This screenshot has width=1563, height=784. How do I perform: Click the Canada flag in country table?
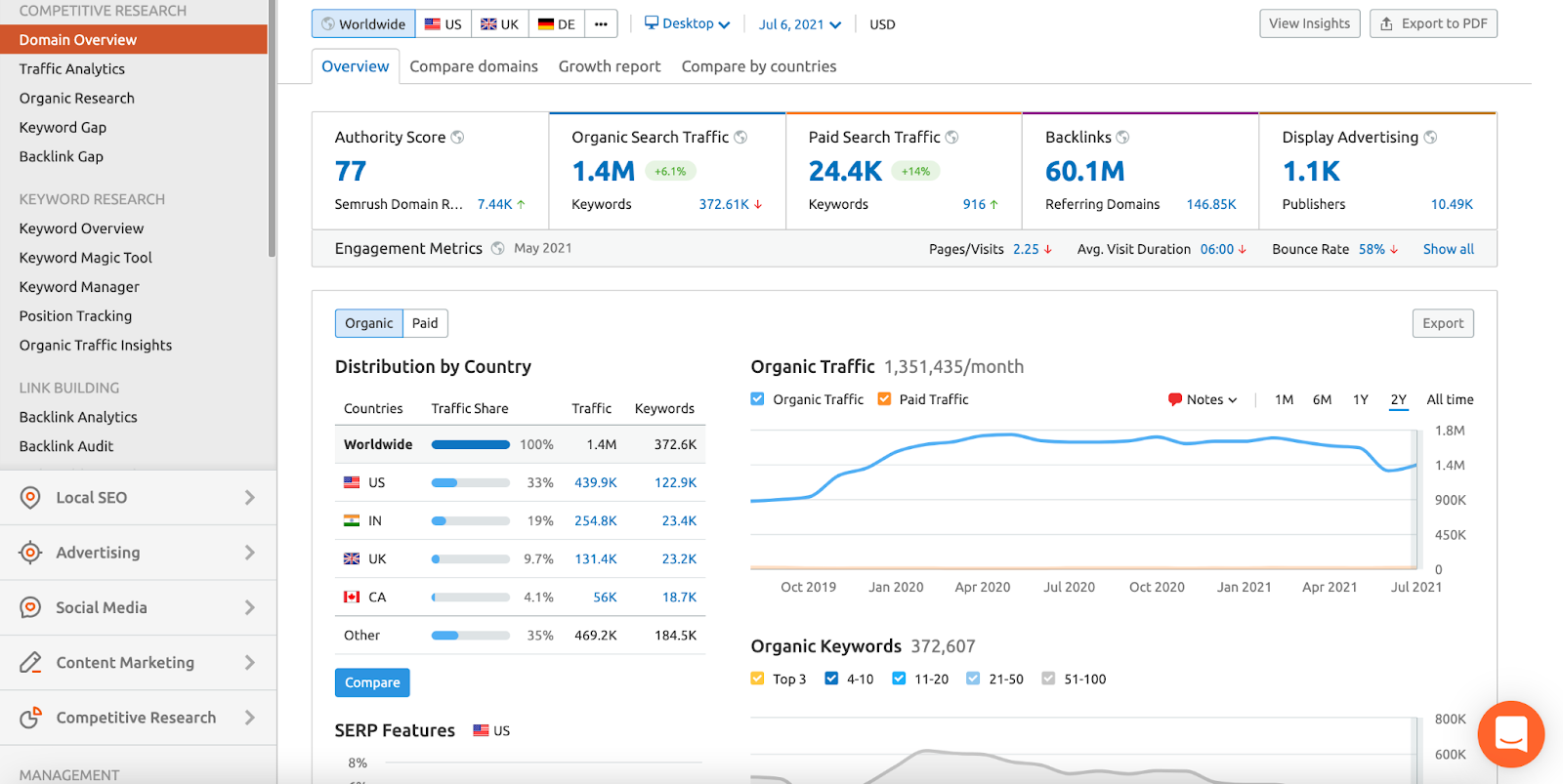[x=352, y=597]
